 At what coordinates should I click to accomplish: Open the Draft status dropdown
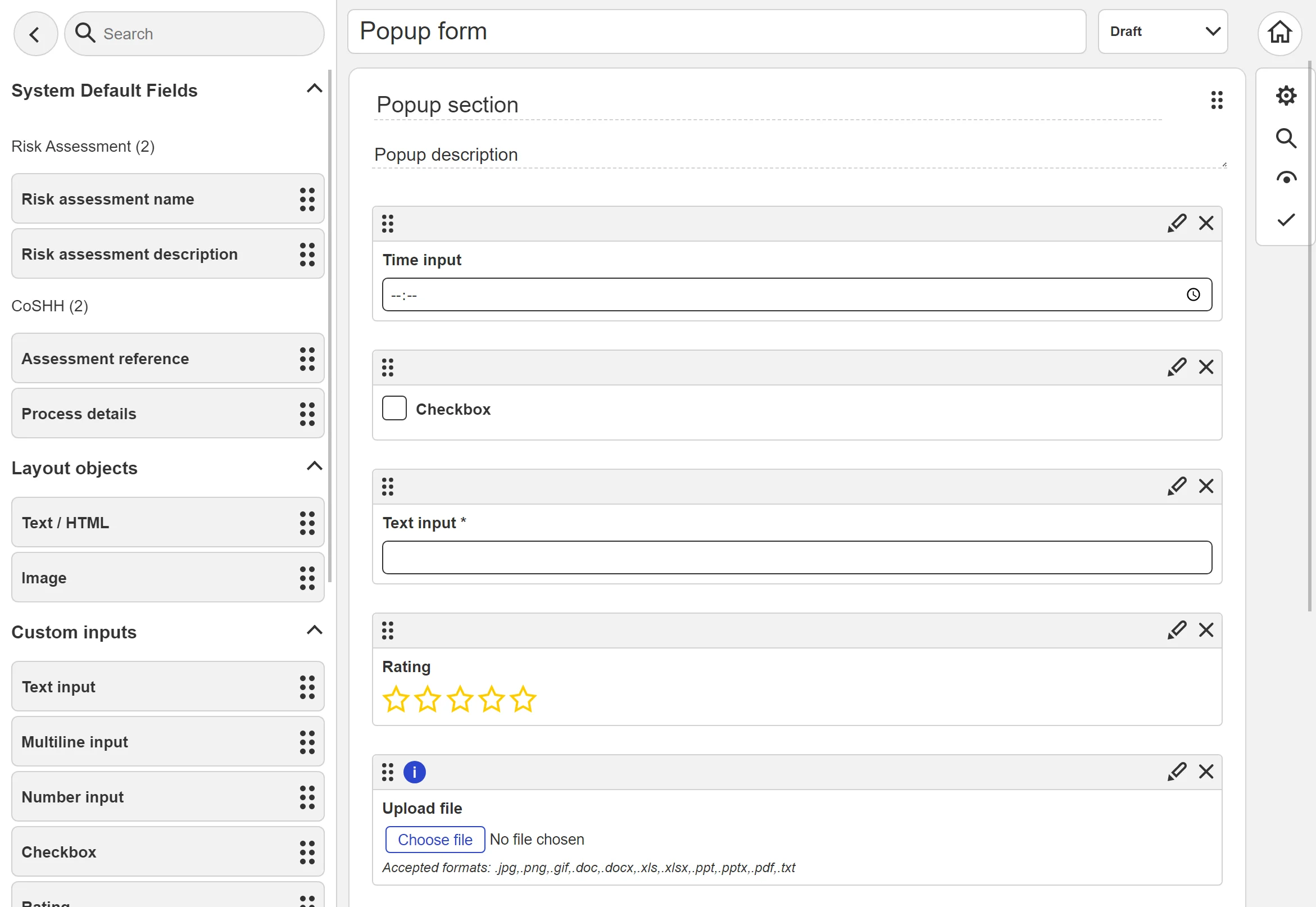[x=1162, y=32]
